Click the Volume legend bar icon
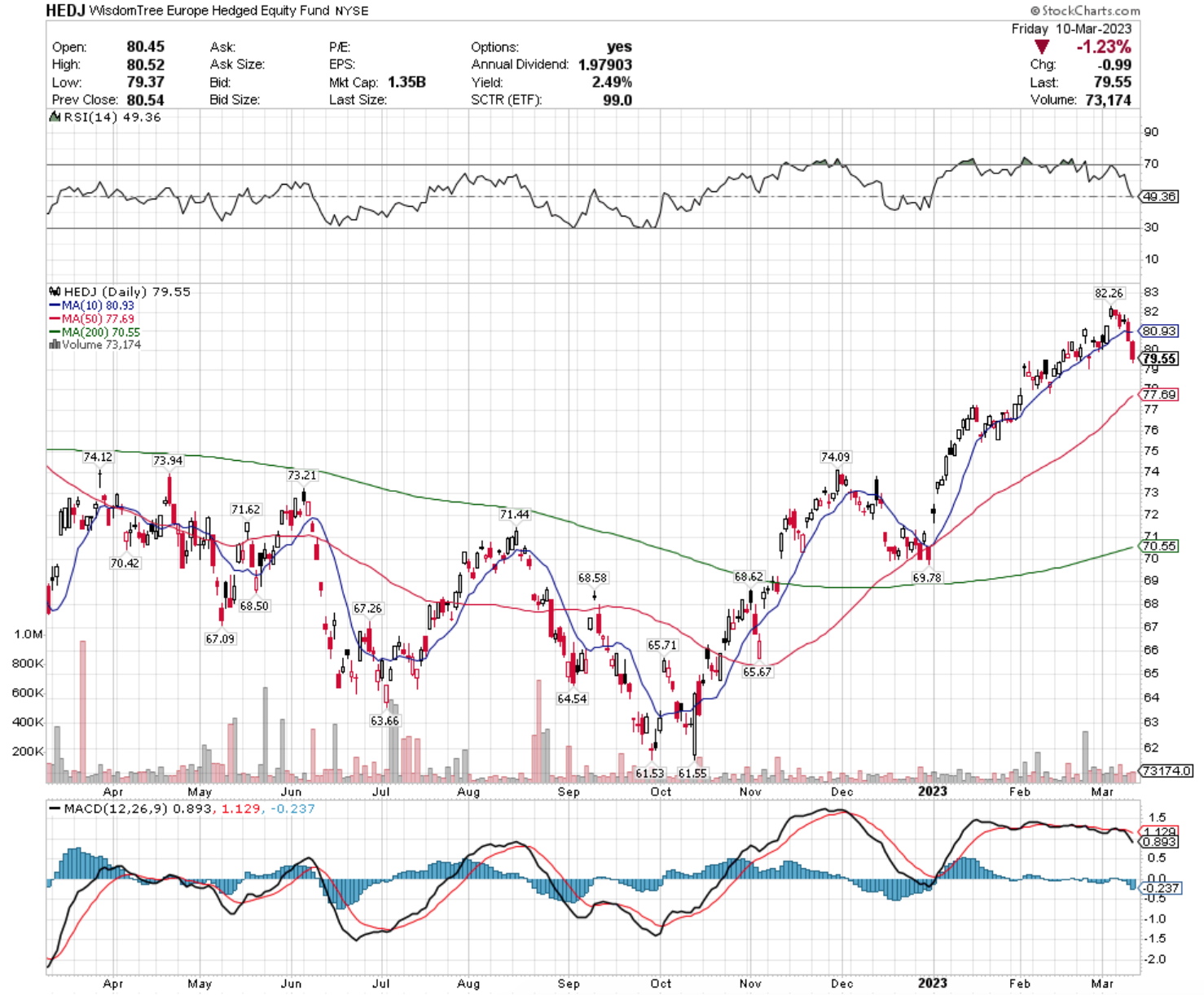 [55, 344]
